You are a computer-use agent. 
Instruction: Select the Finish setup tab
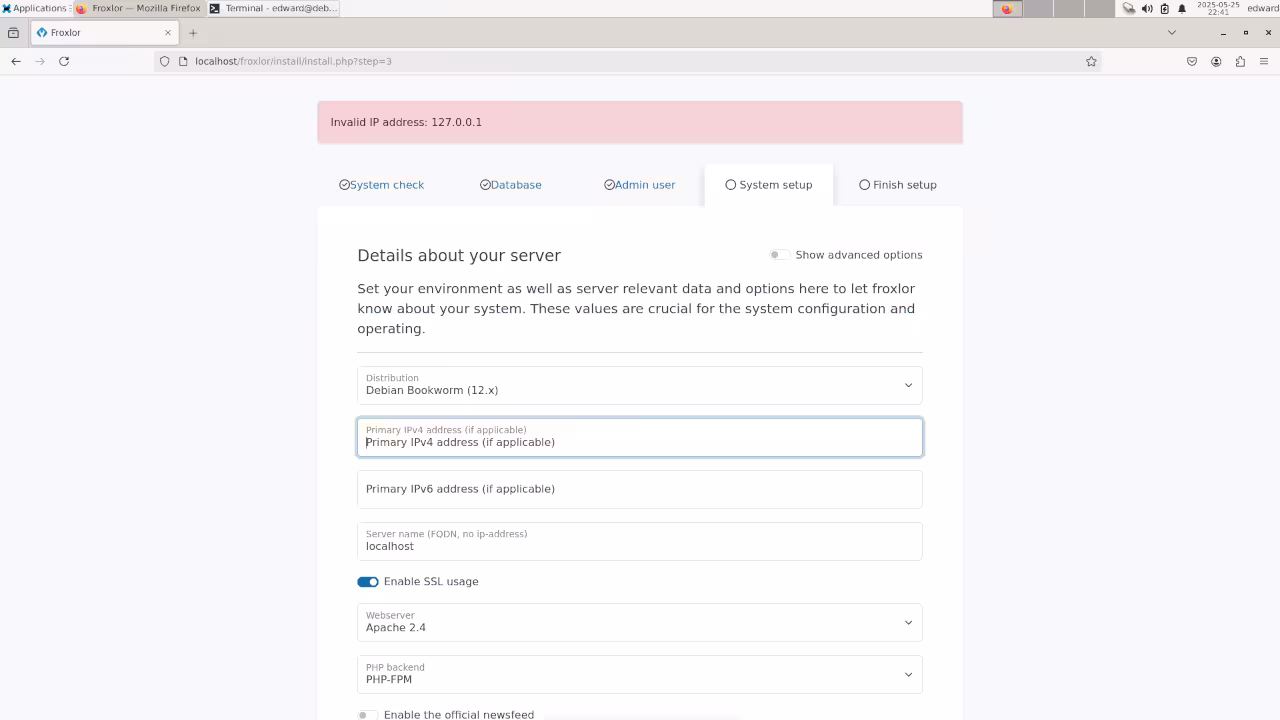[x=898, y=185]
